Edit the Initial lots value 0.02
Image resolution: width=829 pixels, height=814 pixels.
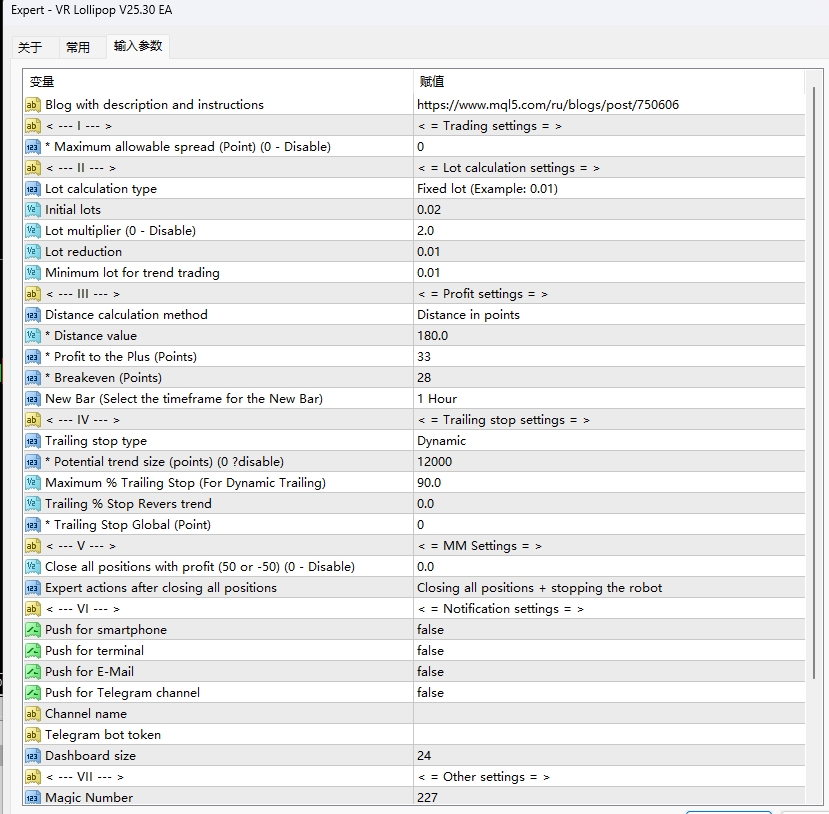click(609, 210)
